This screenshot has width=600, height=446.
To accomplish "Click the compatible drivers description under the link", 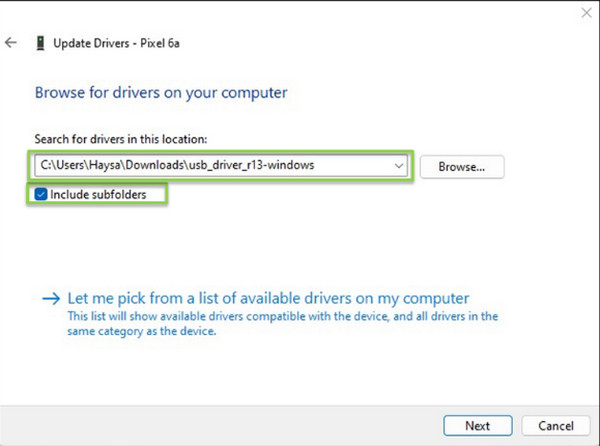I will click(282, 323).
